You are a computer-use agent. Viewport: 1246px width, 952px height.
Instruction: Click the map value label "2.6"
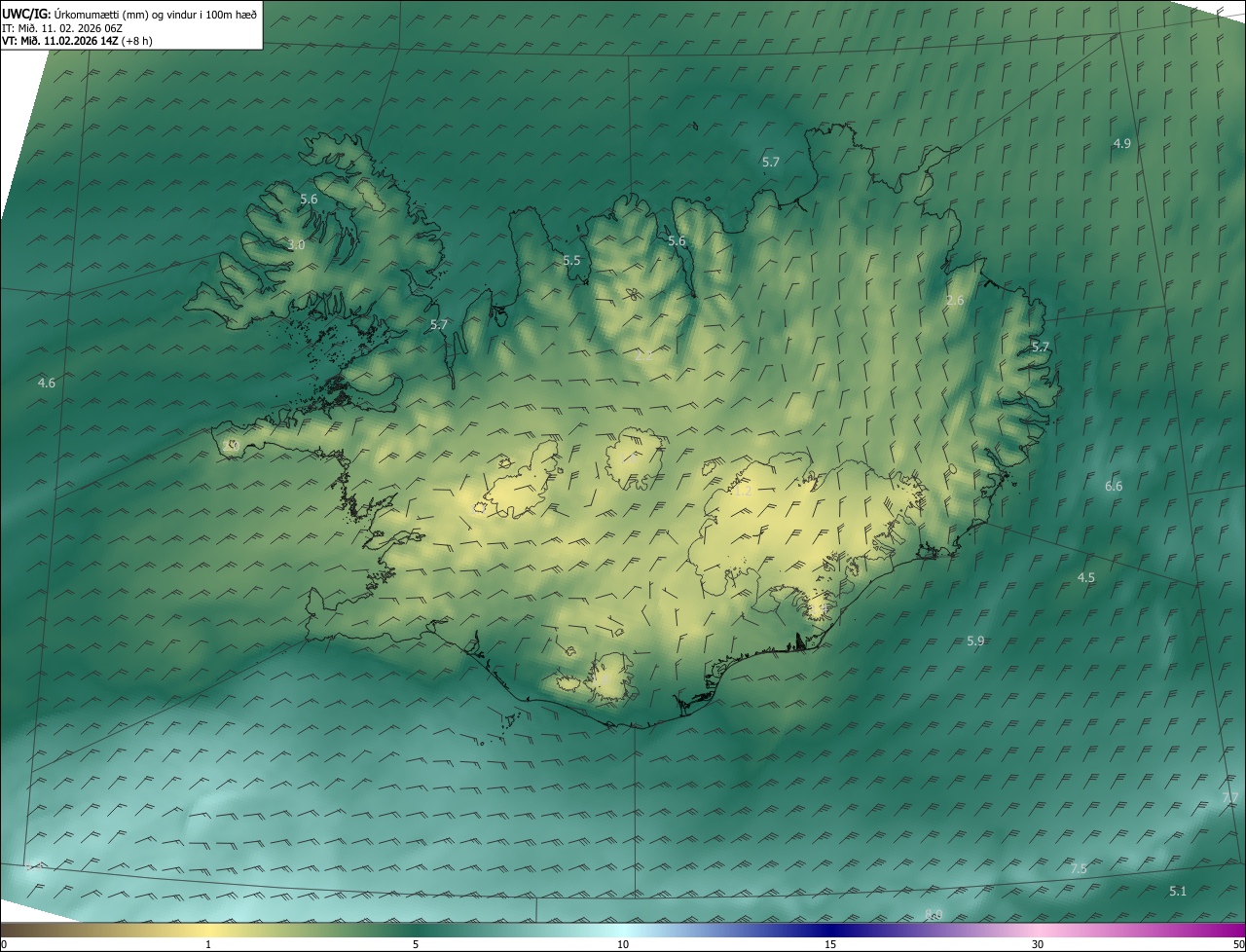pyautogui.click(x=955, y=301)
